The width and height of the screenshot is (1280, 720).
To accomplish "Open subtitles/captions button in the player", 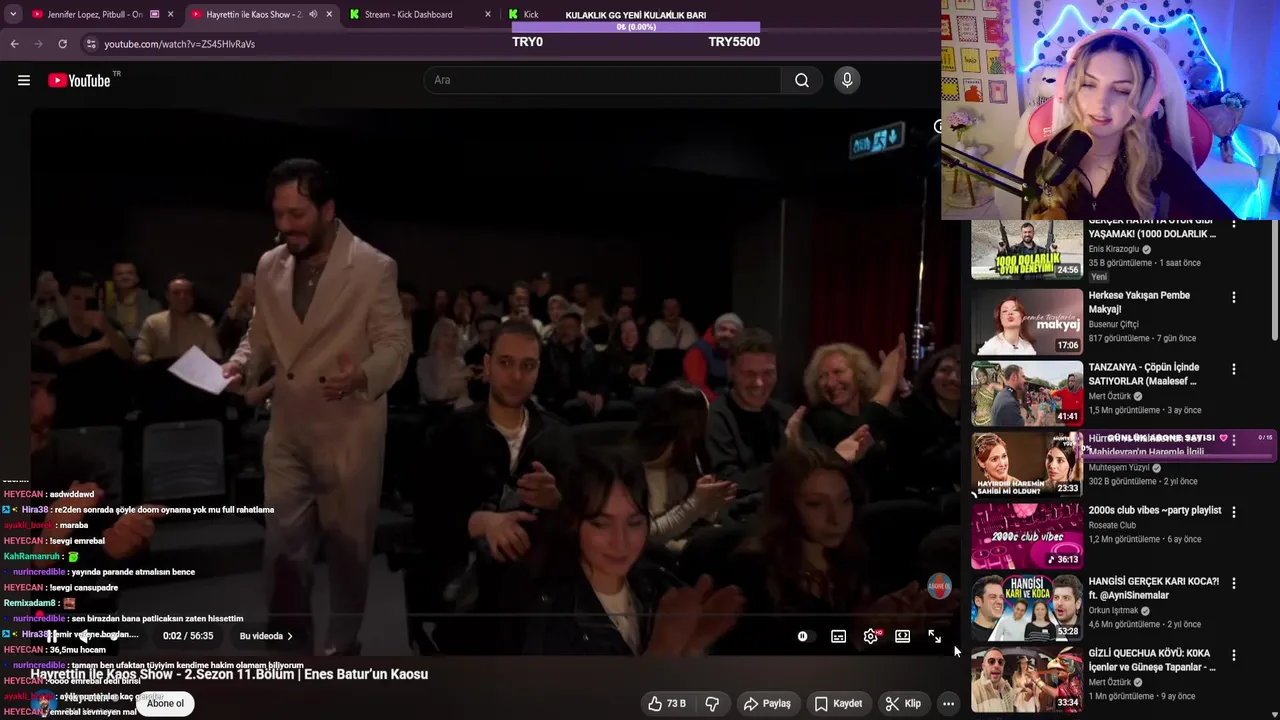I will point(839,636).
